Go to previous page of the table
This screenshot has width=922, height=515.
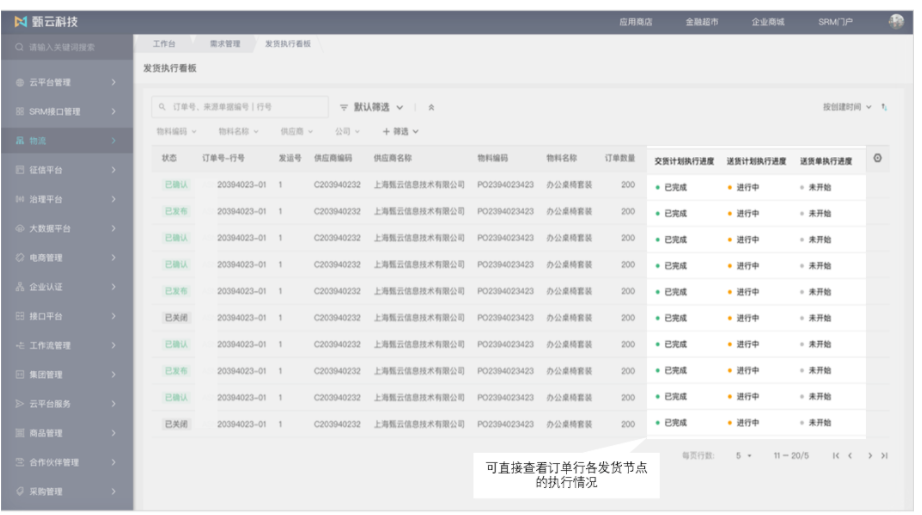pyautogui.click(x=850, y=456)
